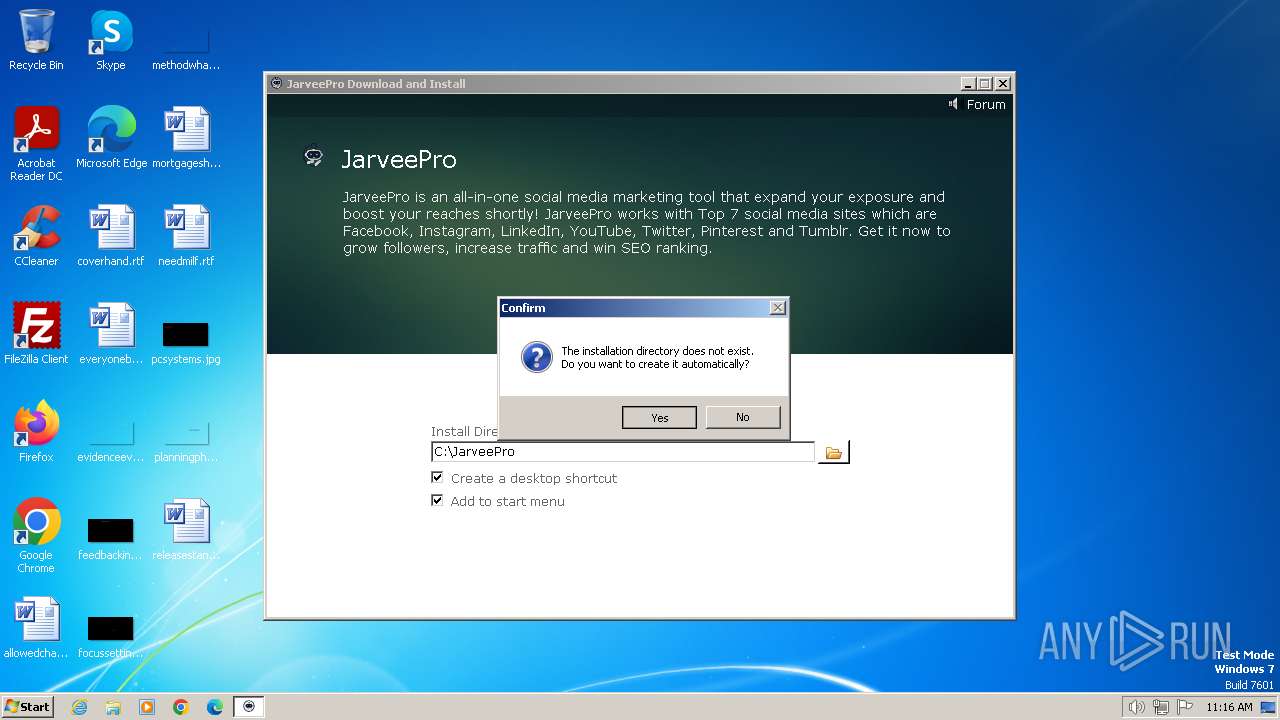Image resolution: width=1280 pixels, height=720 pixels.
Task: Click No in the Confirm dialog
Action: (x=742, y=417)
